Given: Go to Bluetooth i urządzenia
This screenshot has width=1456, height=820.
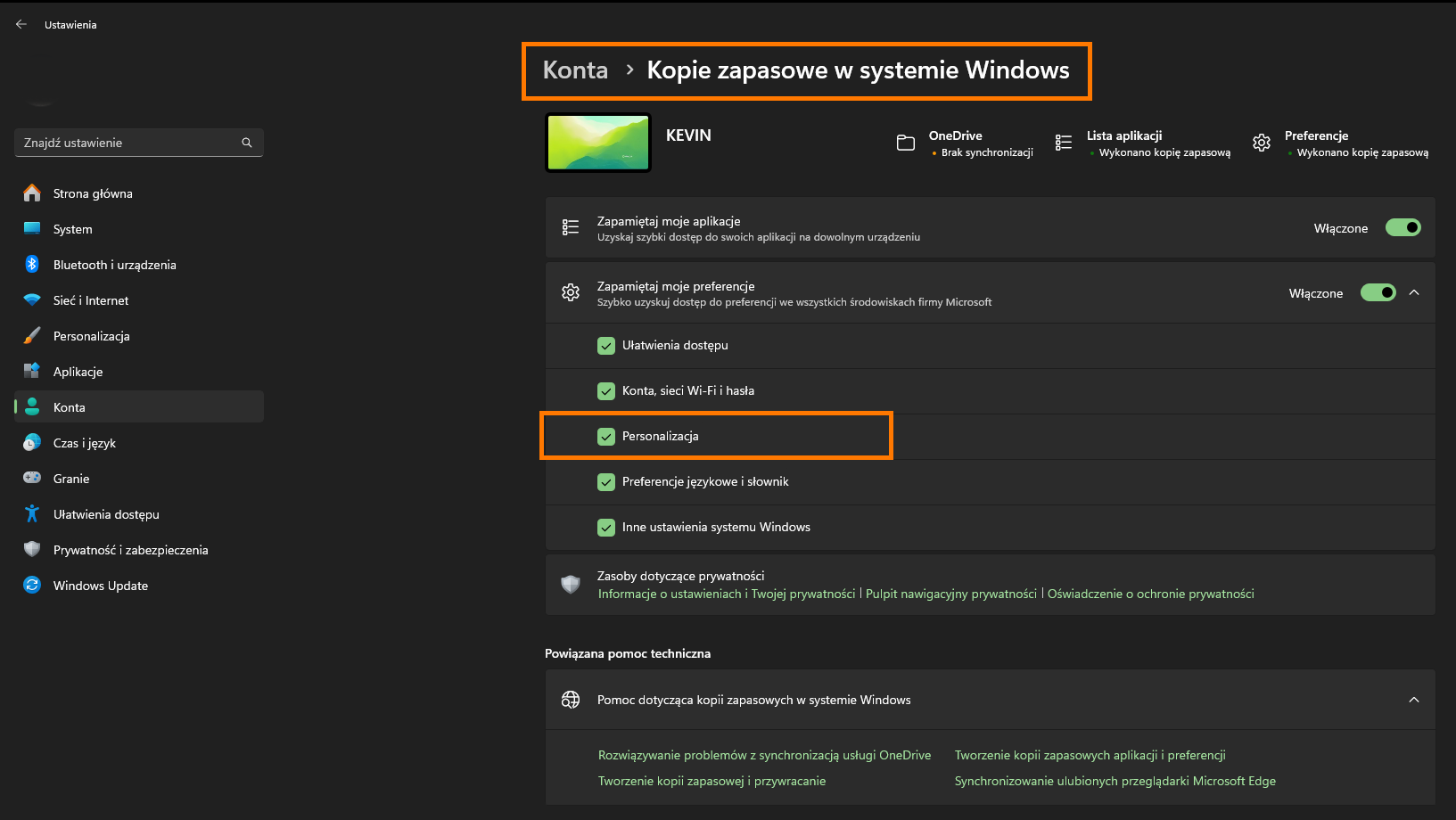Looking at the screenshot, I should 139,265.
